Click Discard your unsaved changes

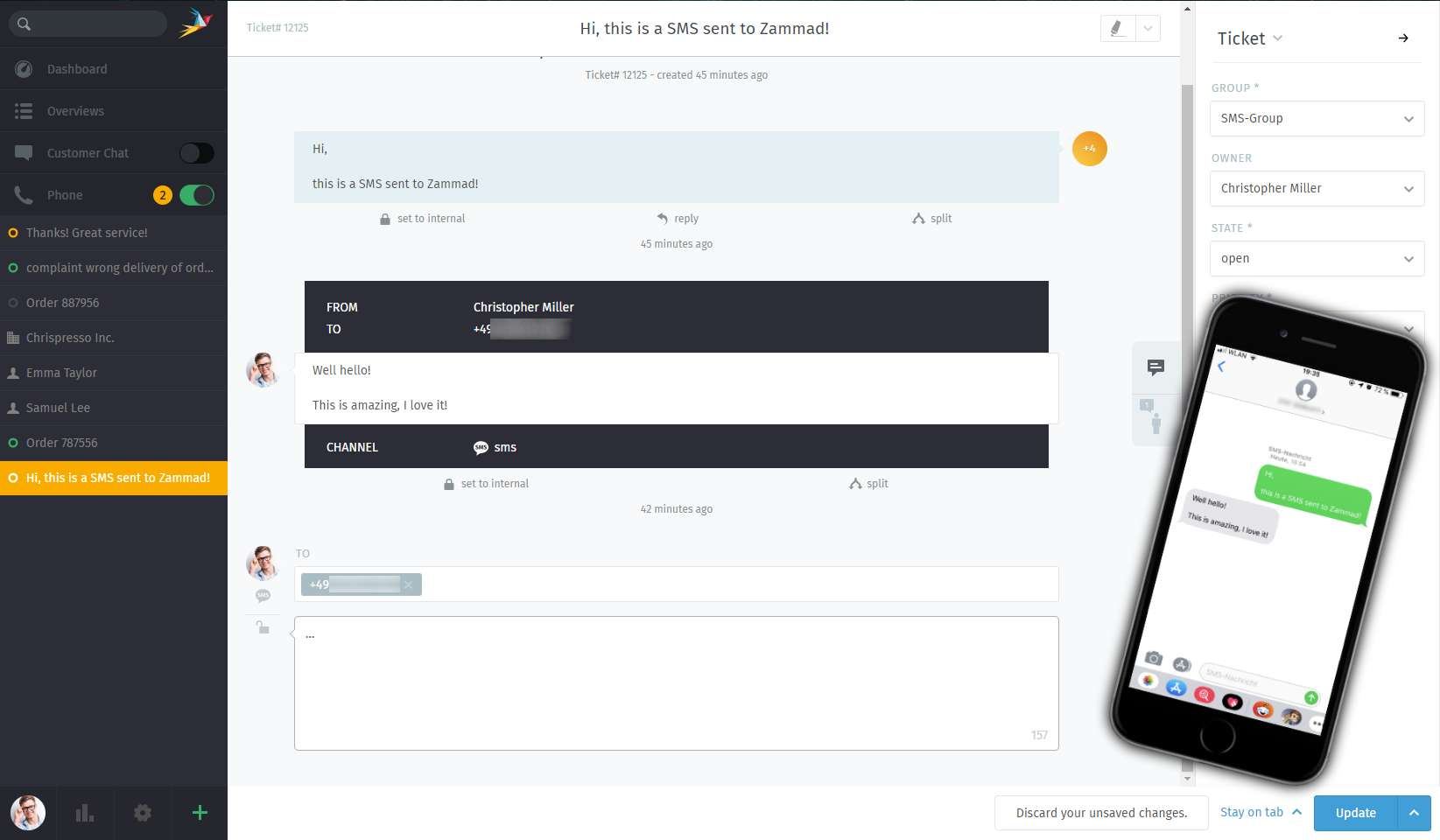(x=1101, y=813)
